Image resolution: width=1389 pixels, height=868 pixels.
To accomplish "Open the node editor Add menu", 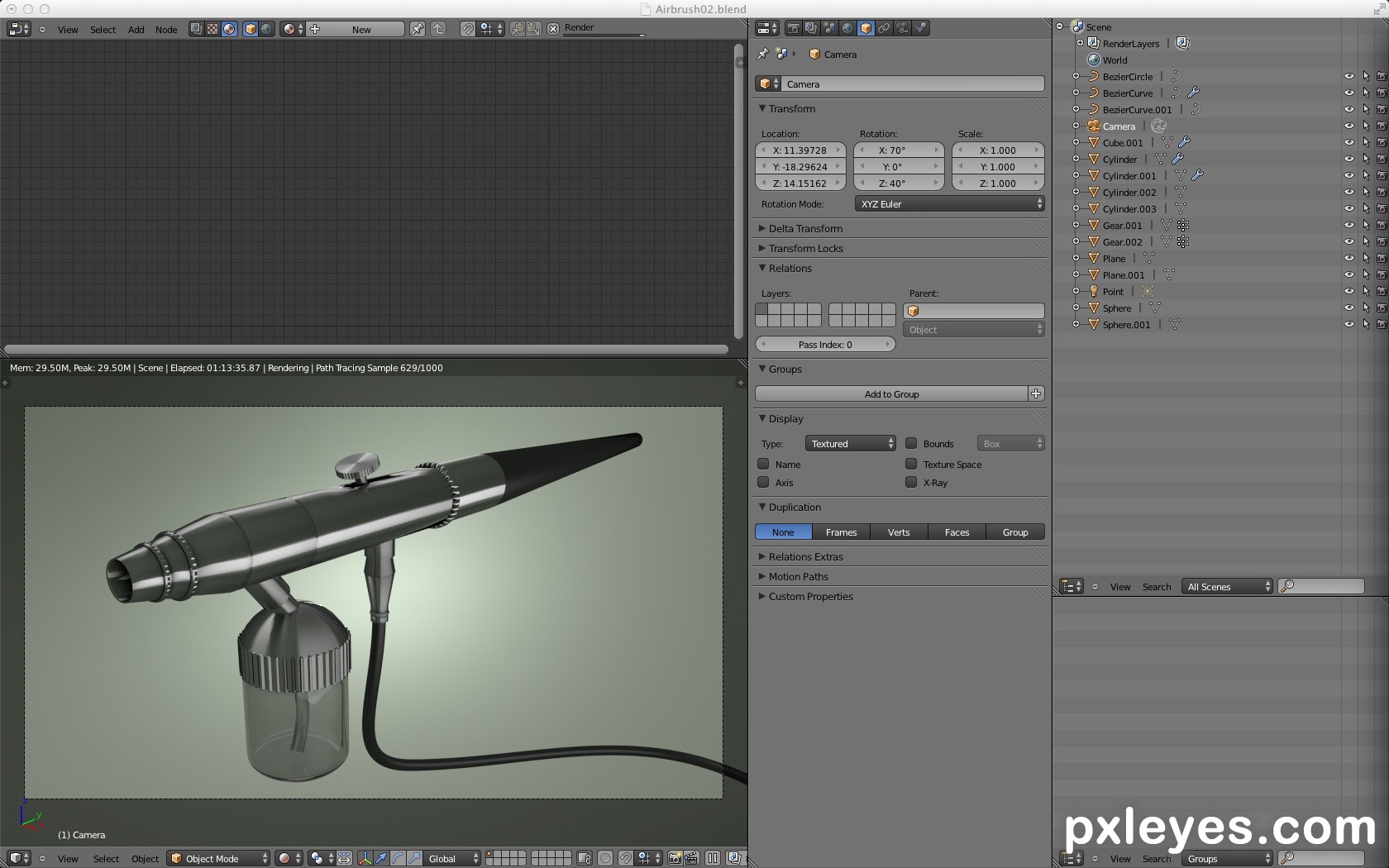I will (x=136, y=29).
